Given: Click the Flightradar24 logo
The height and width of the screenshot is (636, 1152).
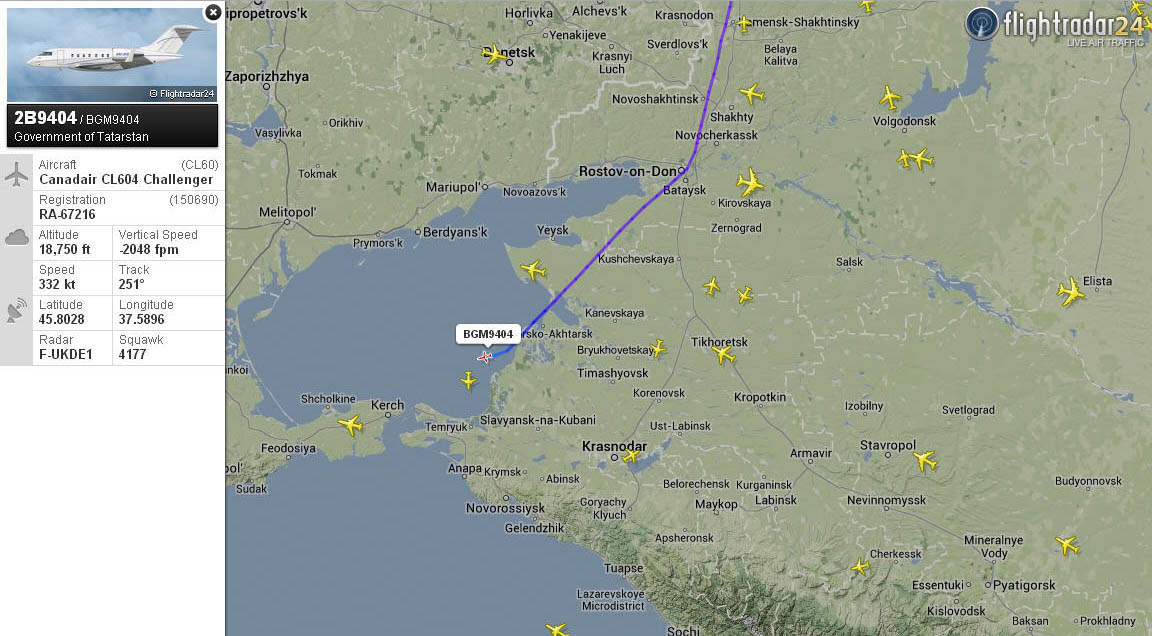Looking at the screenshot, I should [x=1055, y=26].
